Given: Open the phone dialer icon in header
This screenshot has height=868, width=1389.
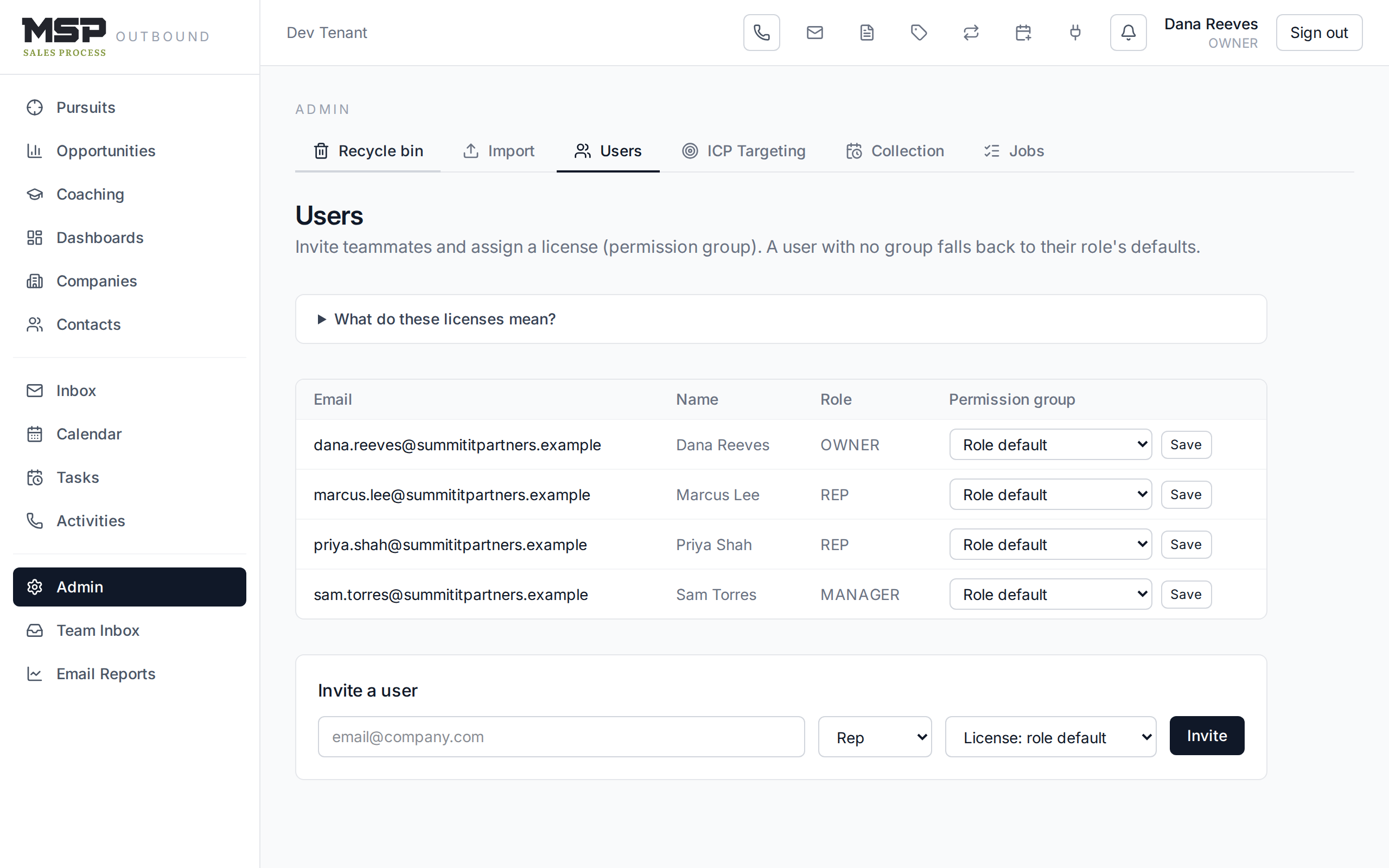Looking at the screenshot, I should pyautogui.click(x=761, y=33).
